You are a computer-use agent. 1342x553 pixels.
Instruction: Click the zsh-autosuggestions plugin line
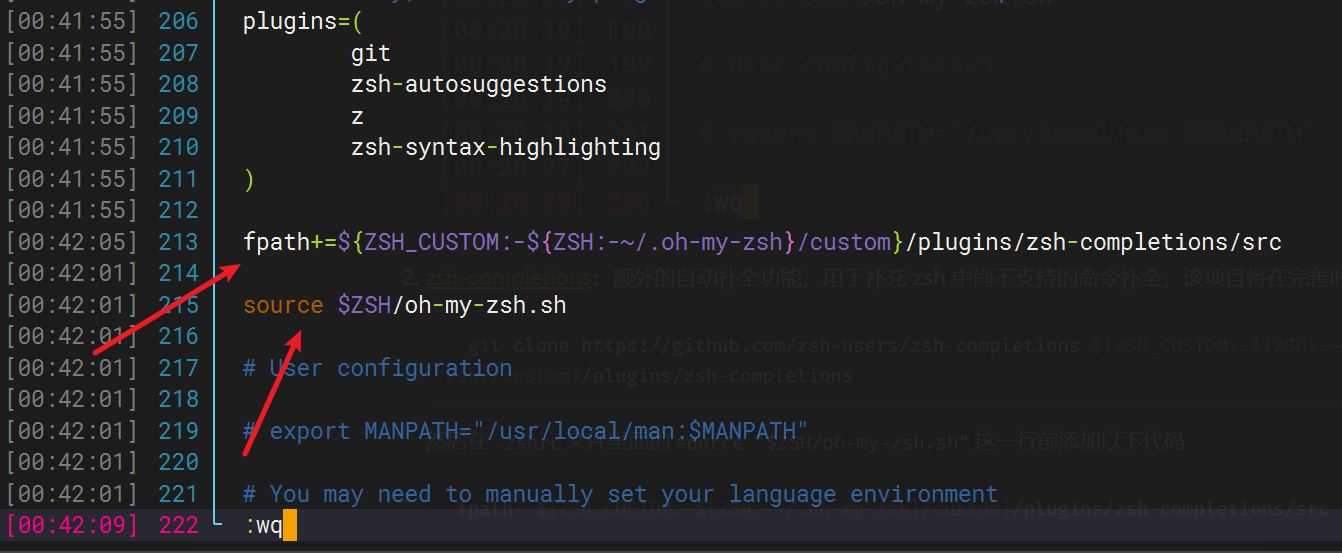point(478,84)
